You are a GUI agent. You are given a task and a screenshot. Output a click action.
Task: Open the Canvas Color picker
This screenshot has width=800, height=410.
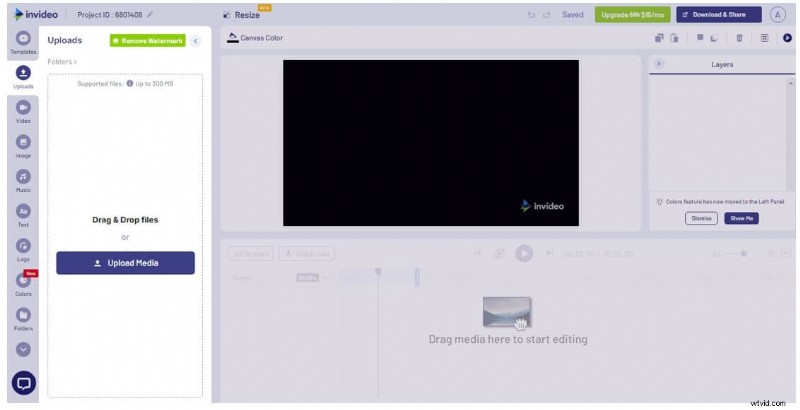coord(255,38)
